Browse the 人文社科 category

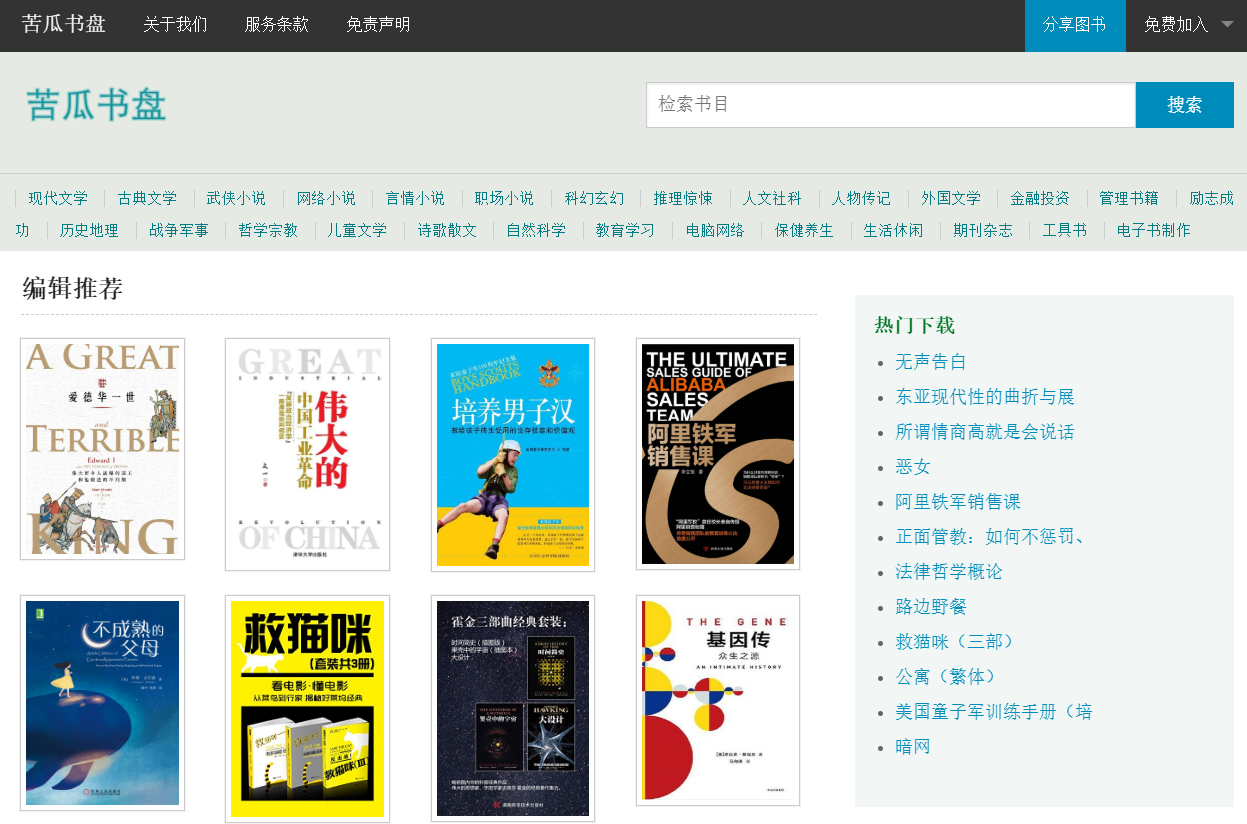tap(772, 198)
